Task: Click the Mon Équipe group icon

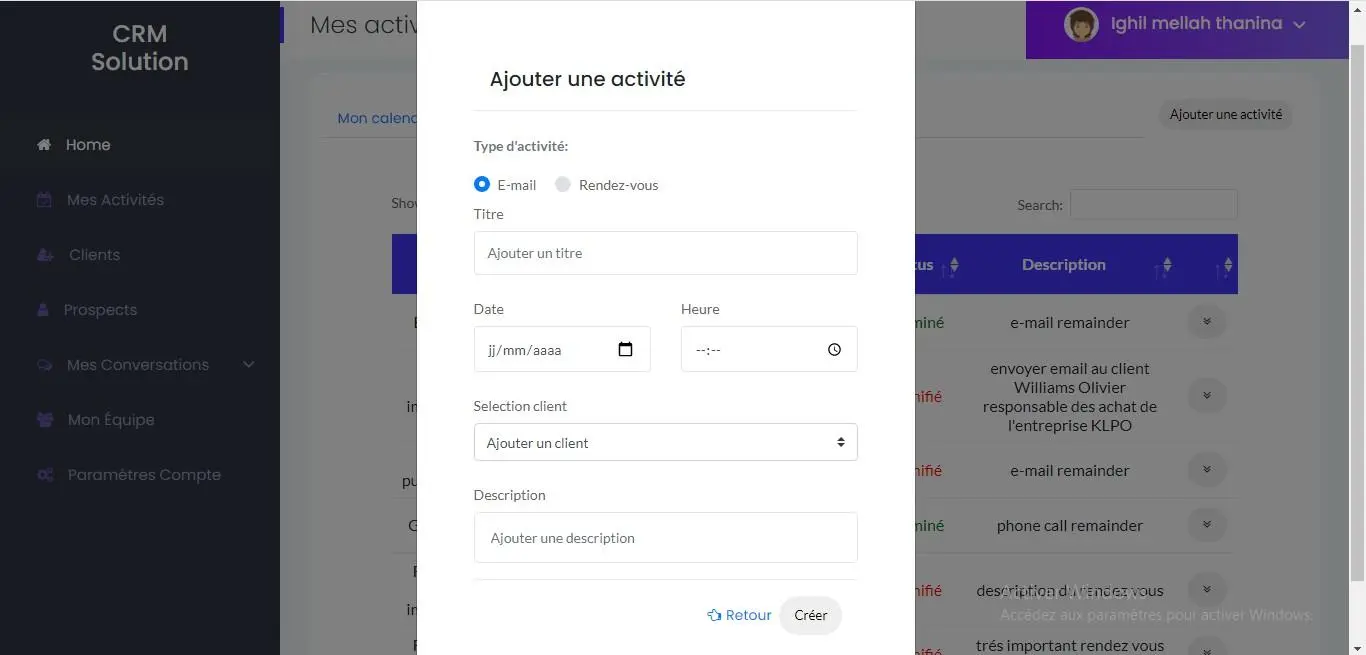Action: [x=45, y=420]
